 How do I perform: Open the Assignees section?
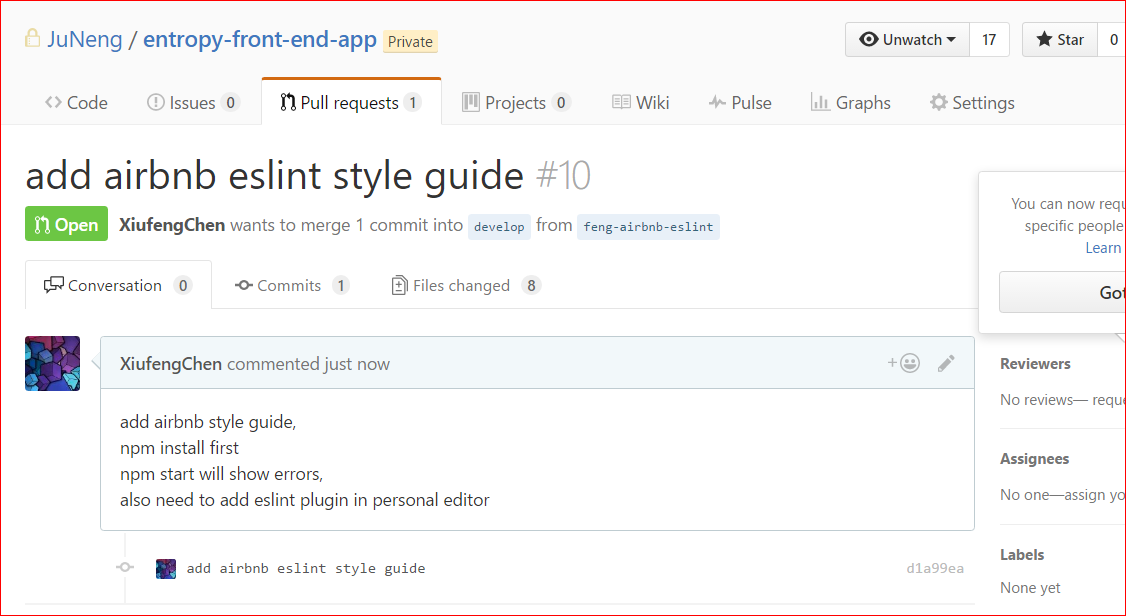(1034, 459)
